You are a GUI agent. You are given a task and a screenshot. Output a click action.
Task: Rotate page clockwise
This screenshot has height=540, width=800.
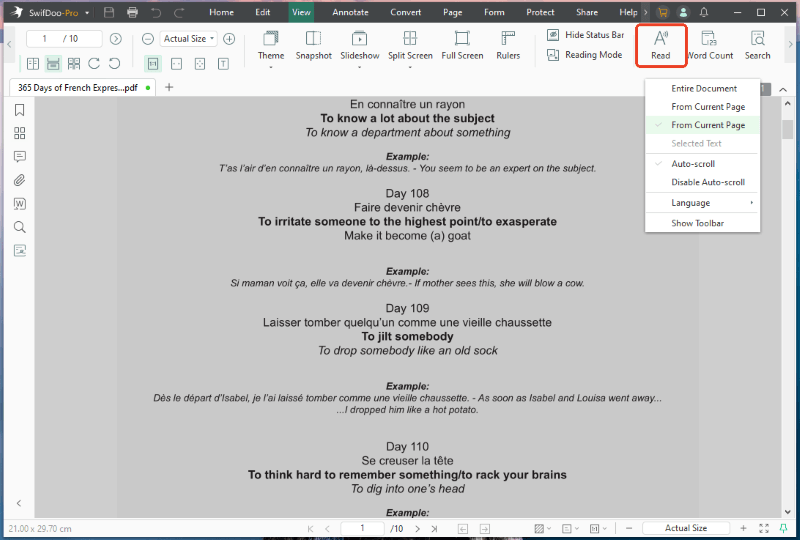click(x=94, y=63)
